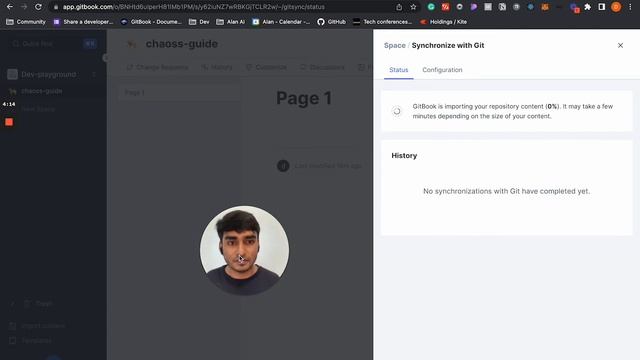Click the 'GitBook is importing your repository' message
640x360 pixels.
pyautogui.click(x=513, y=111)
